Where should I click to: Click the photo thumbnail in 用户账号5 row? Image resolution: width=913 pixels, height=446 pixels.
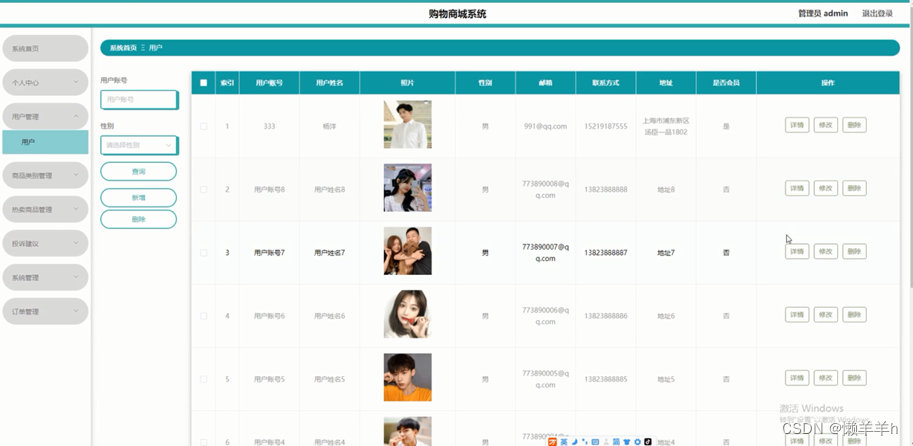point(408,377)
